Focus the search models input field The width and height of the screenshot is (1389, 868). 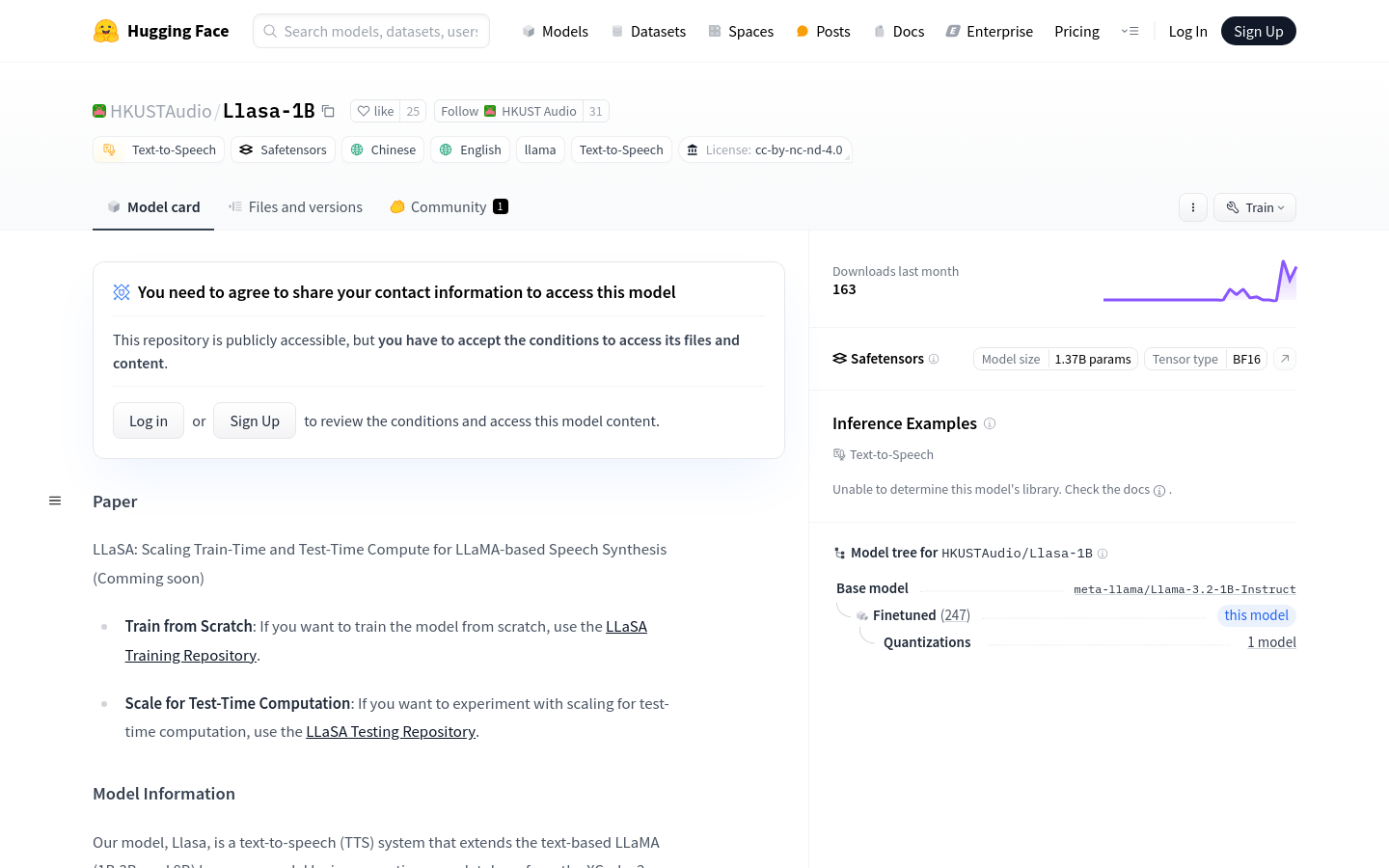pos(380,31)
